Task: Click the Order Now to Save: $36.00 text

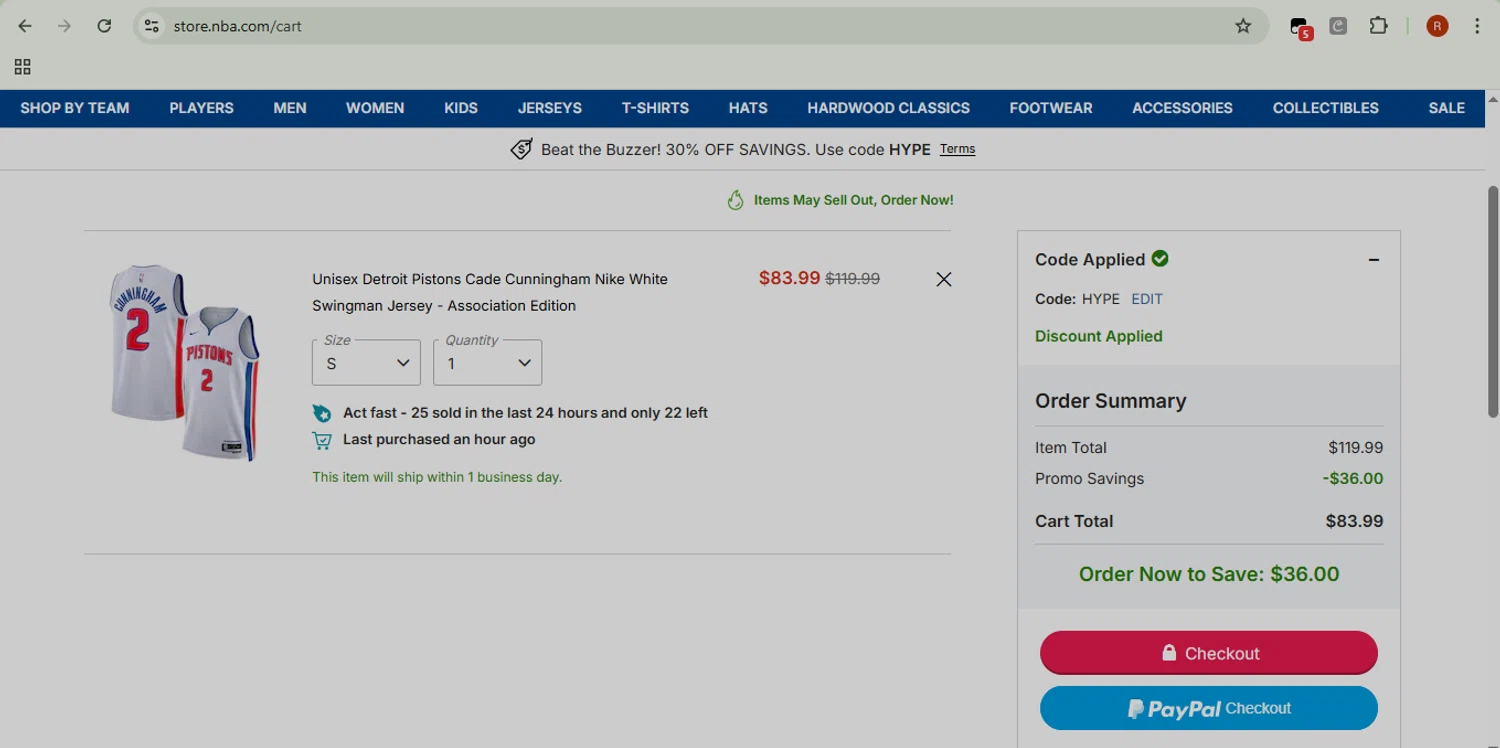Action: click(1209, 574)
